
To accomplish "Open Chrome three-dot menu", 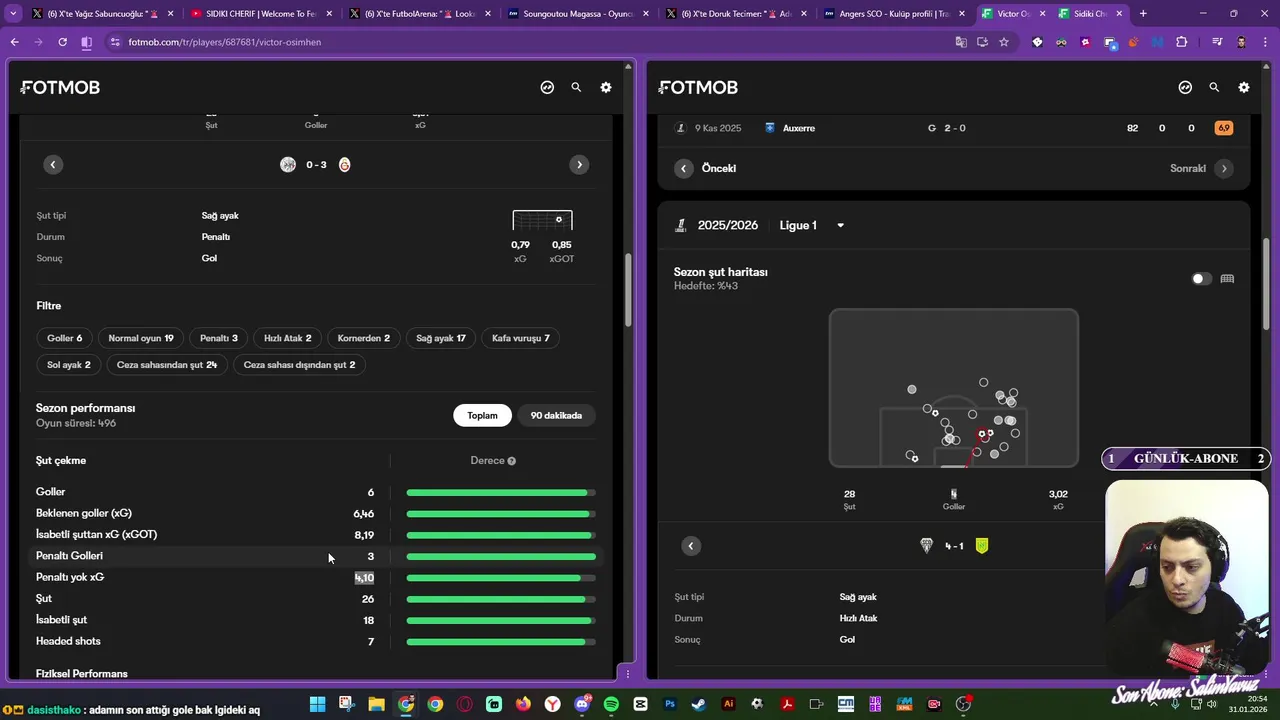I will click(x=1265, y=42).
